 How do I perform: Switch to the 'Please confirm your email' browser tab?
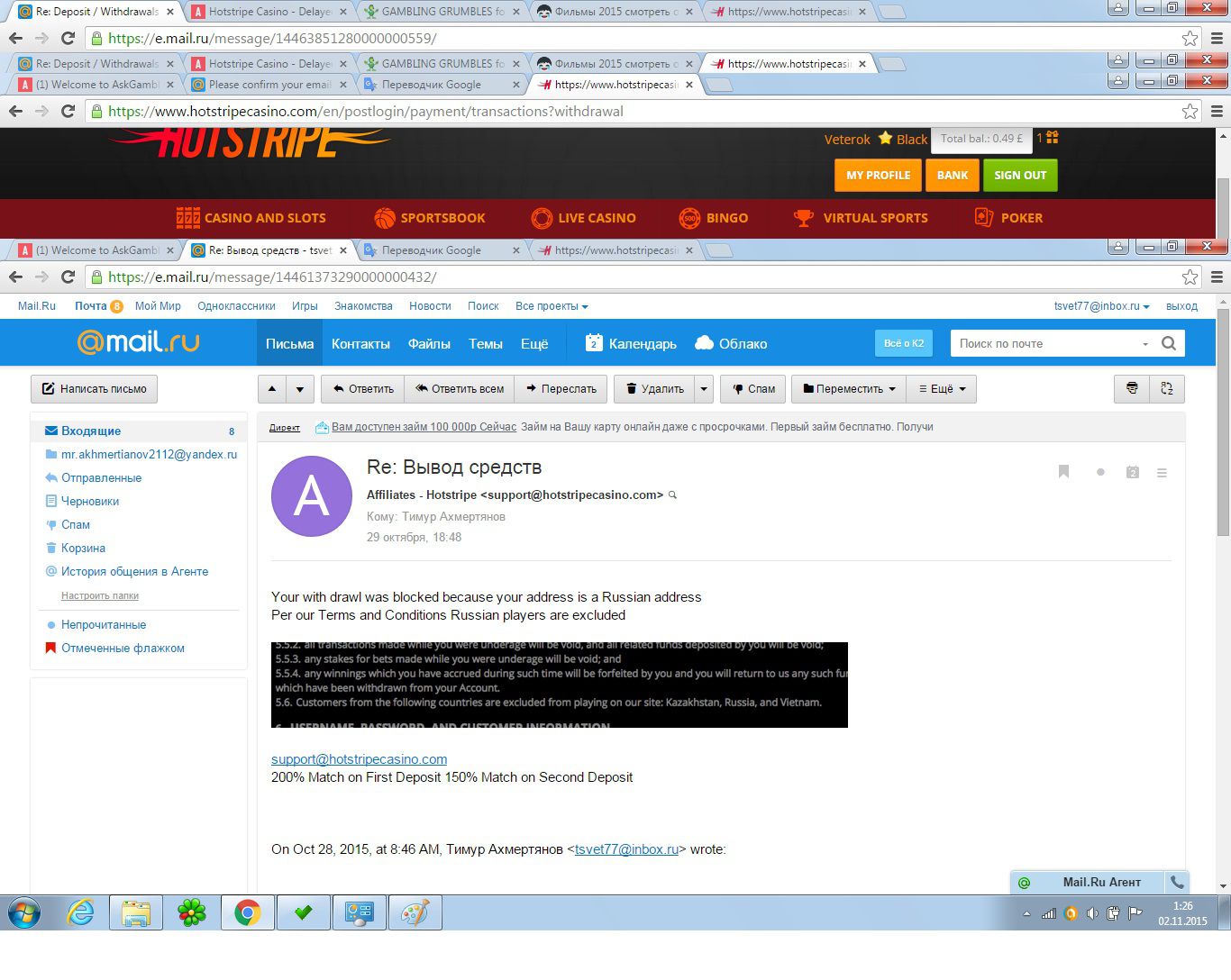pos(269,85)
